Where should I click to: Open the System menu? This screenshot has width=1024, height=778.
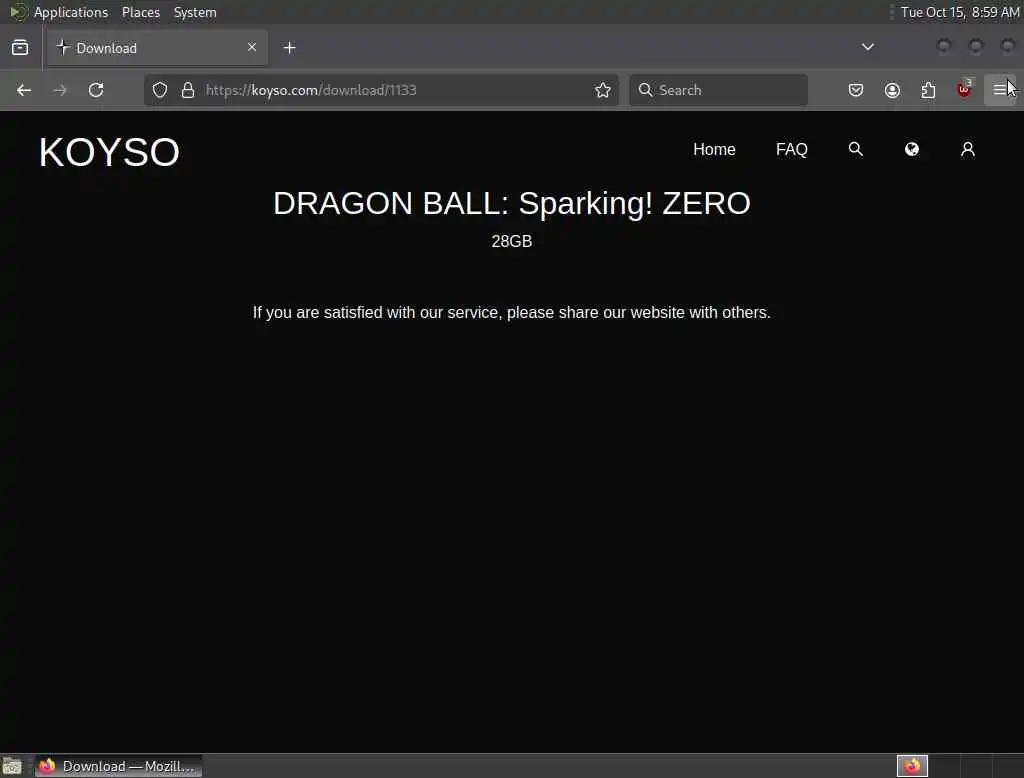(195, 12)
